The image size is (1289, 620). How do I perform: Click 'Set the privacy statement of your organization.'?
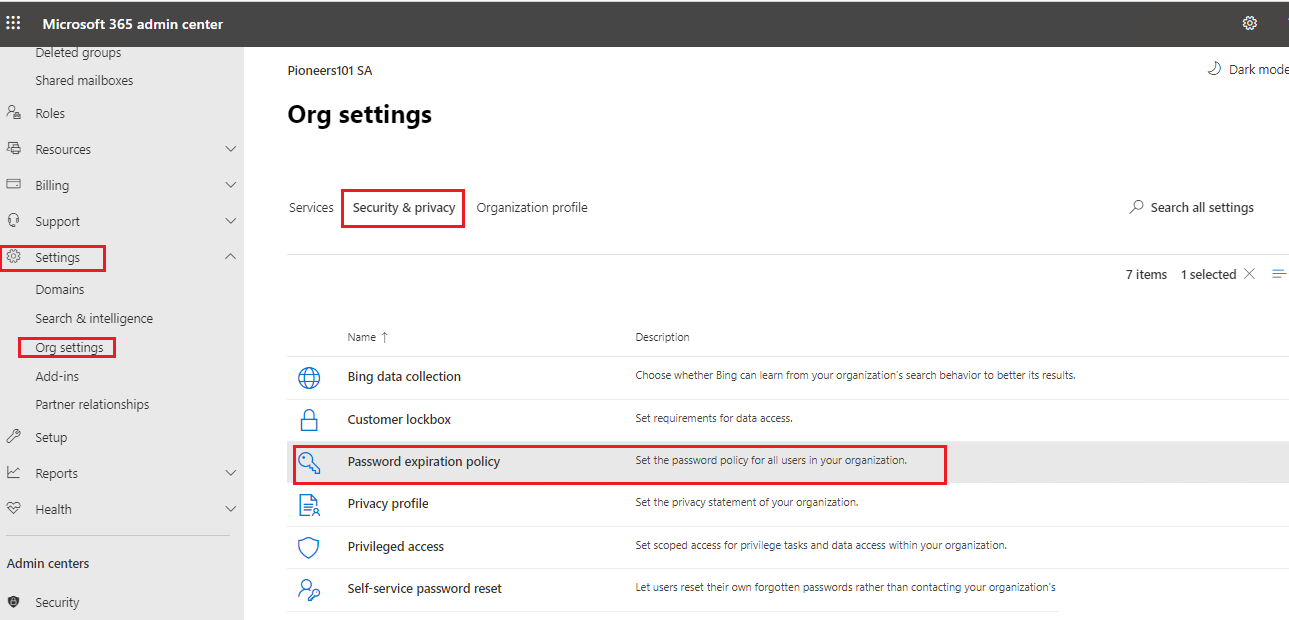coord(747,502)
